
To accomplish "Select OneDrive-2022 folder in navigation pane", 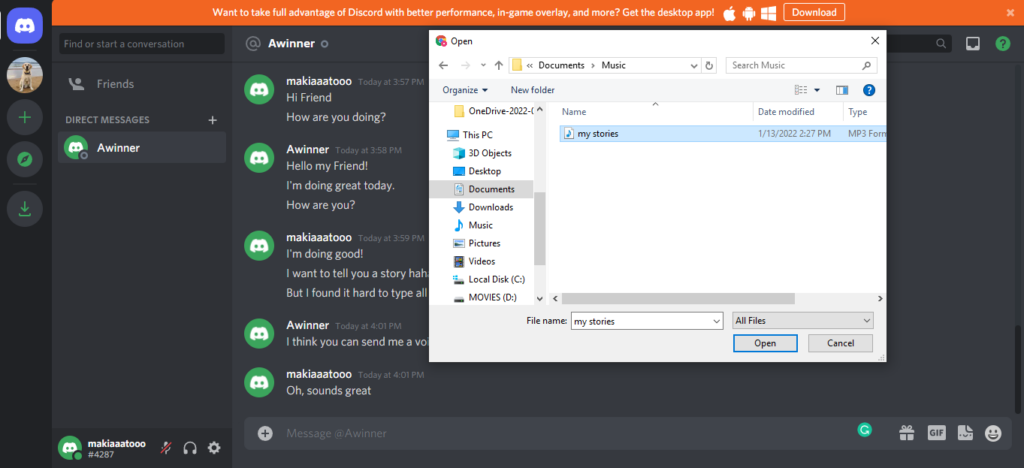I will [493, 110].
